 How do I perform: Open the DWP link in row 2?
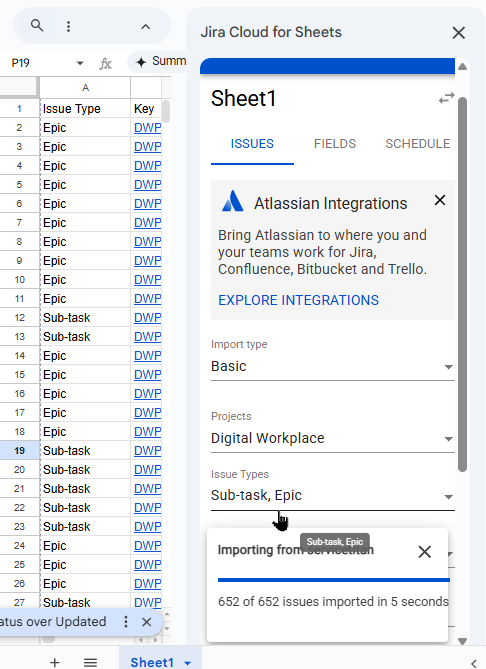[x=147, y=128]
